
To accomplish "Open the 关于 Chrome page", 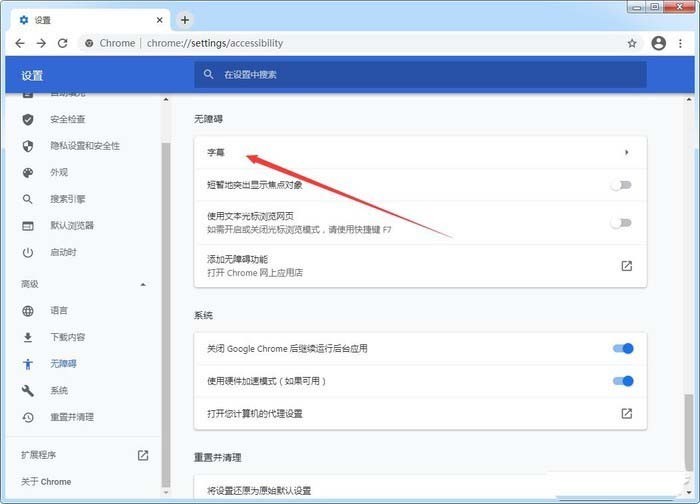I will (x=46, y=482).
